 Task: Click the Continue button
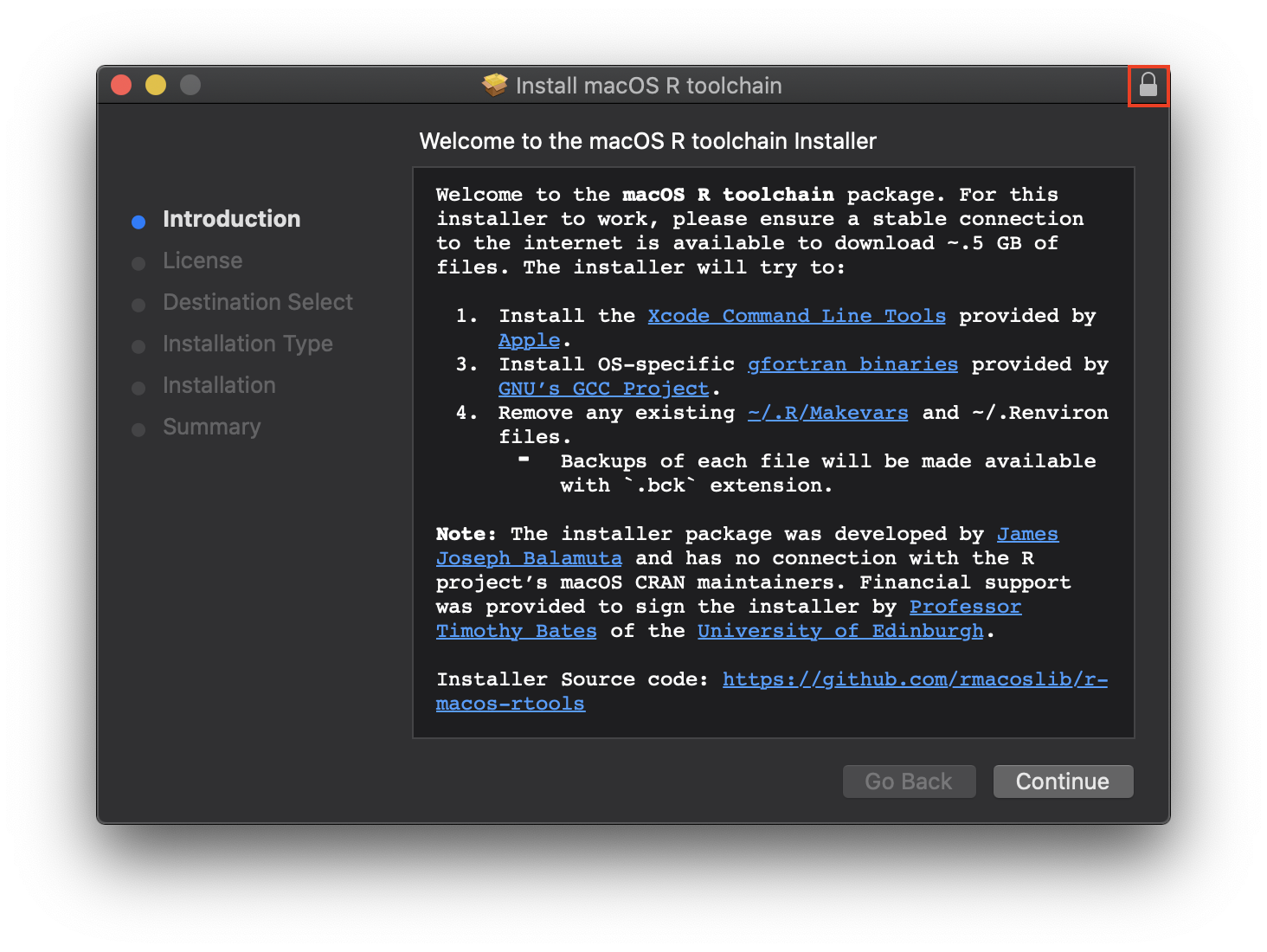click(x=1063, y=782)
